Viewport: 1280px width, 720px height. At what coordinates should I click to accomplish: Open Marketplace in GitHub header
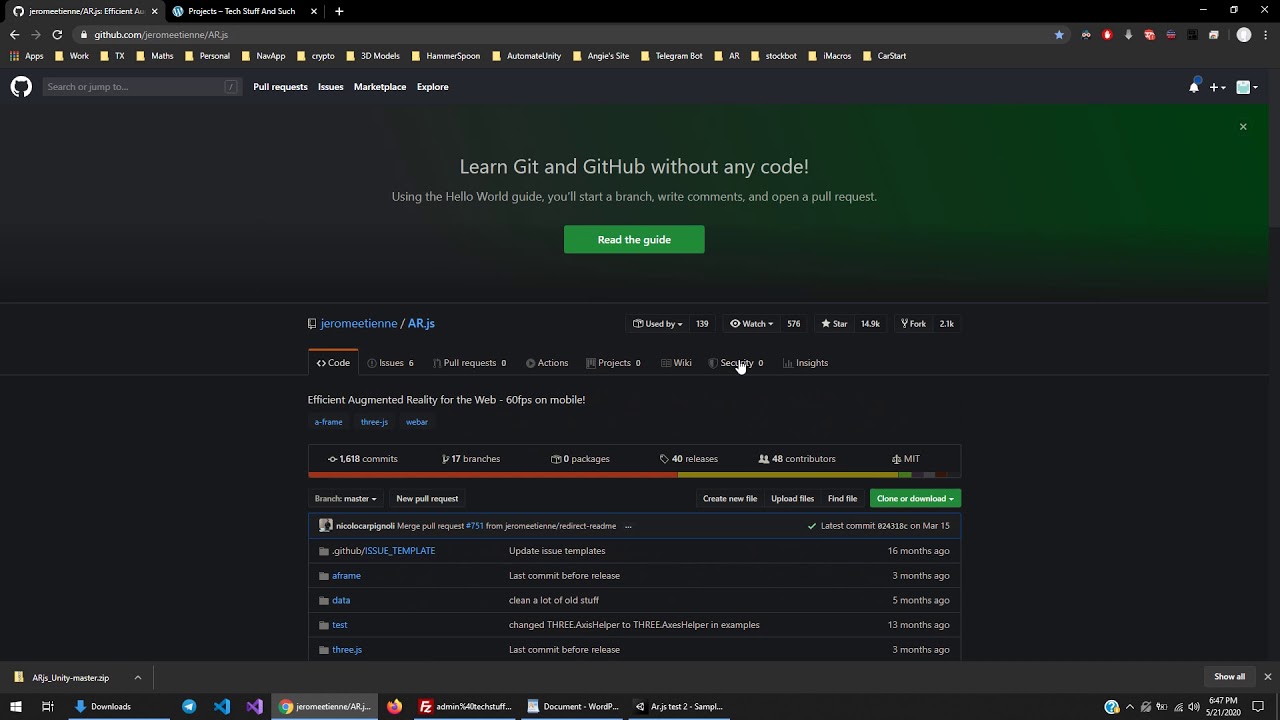[x=380, y=87]
